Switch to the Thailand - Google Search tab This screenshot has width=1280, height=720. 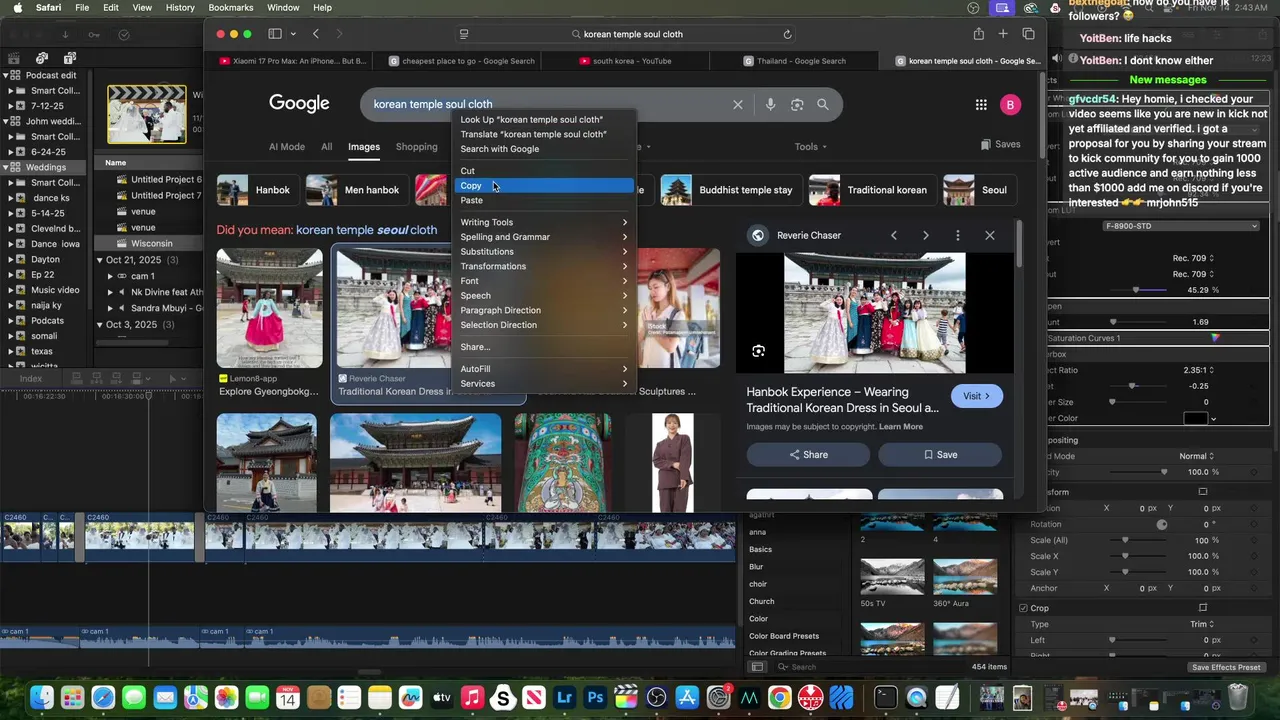(796, 61)
